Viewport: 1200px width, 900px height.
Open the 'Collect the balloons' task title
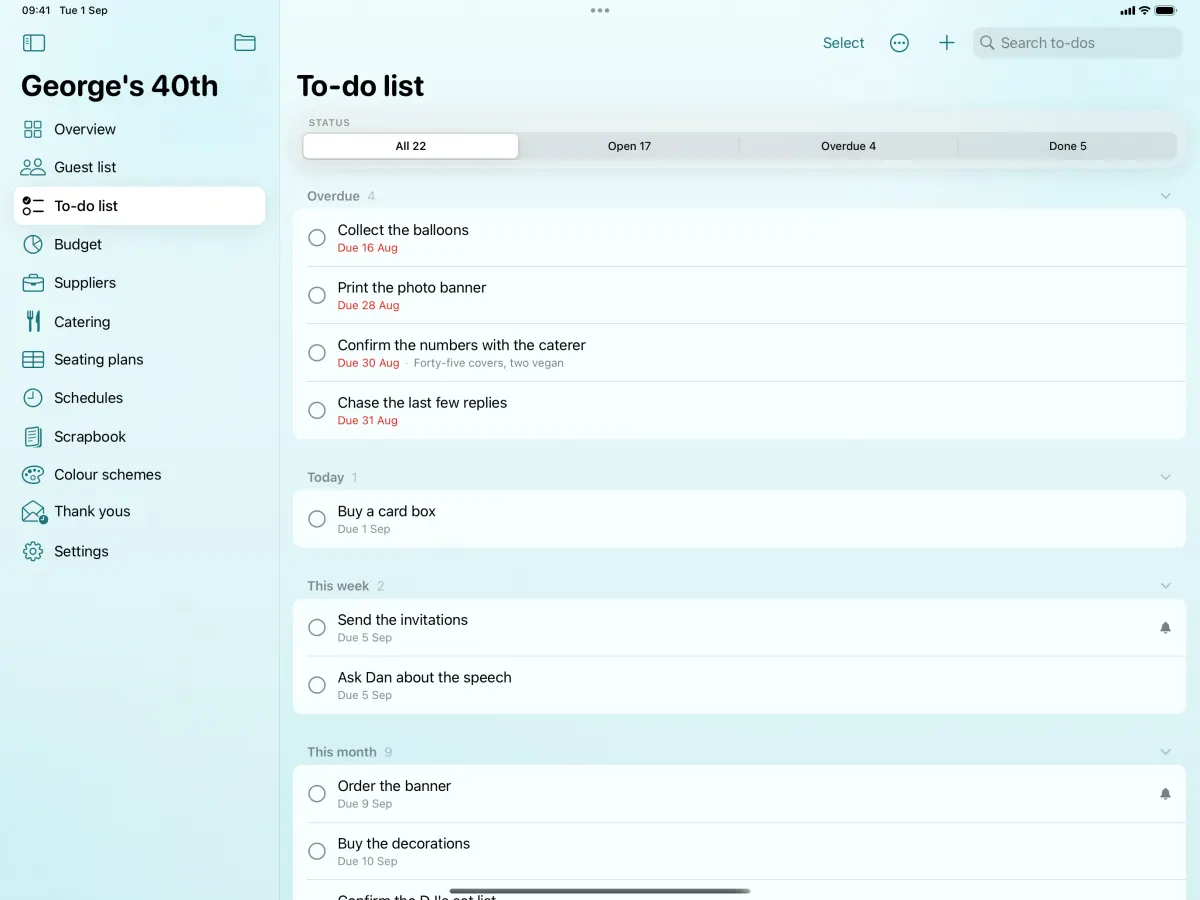coord(403,230)
